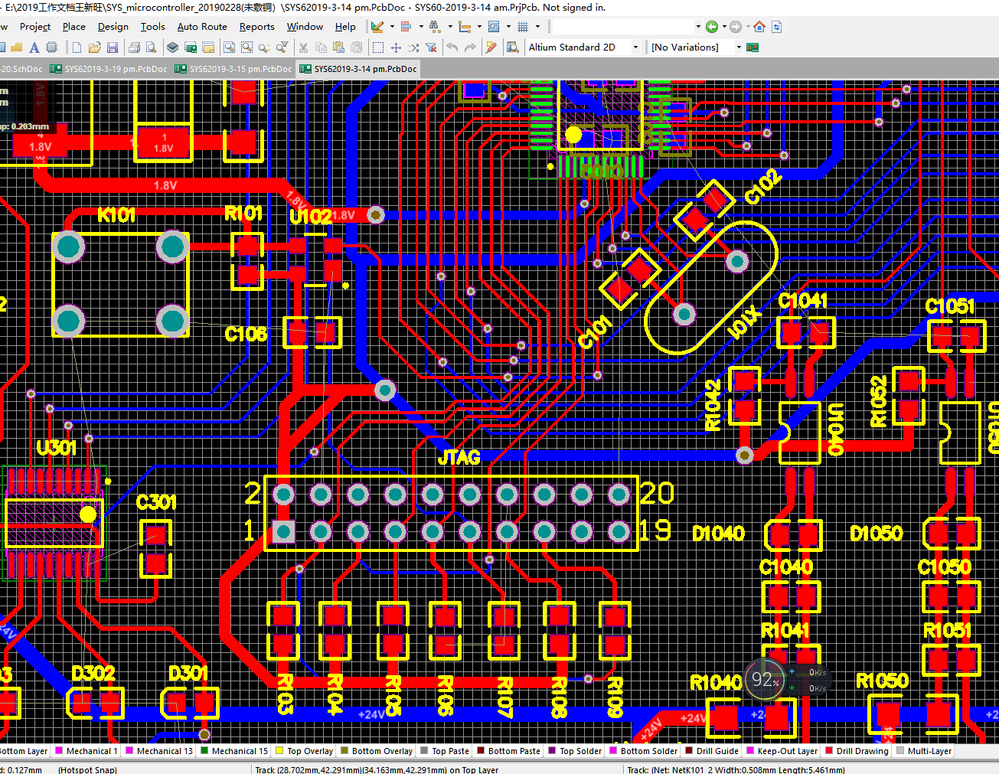Click the Bottom Paste layer color swatch
The width and height of the screenshot is (999, 774).
click(481, 750)
